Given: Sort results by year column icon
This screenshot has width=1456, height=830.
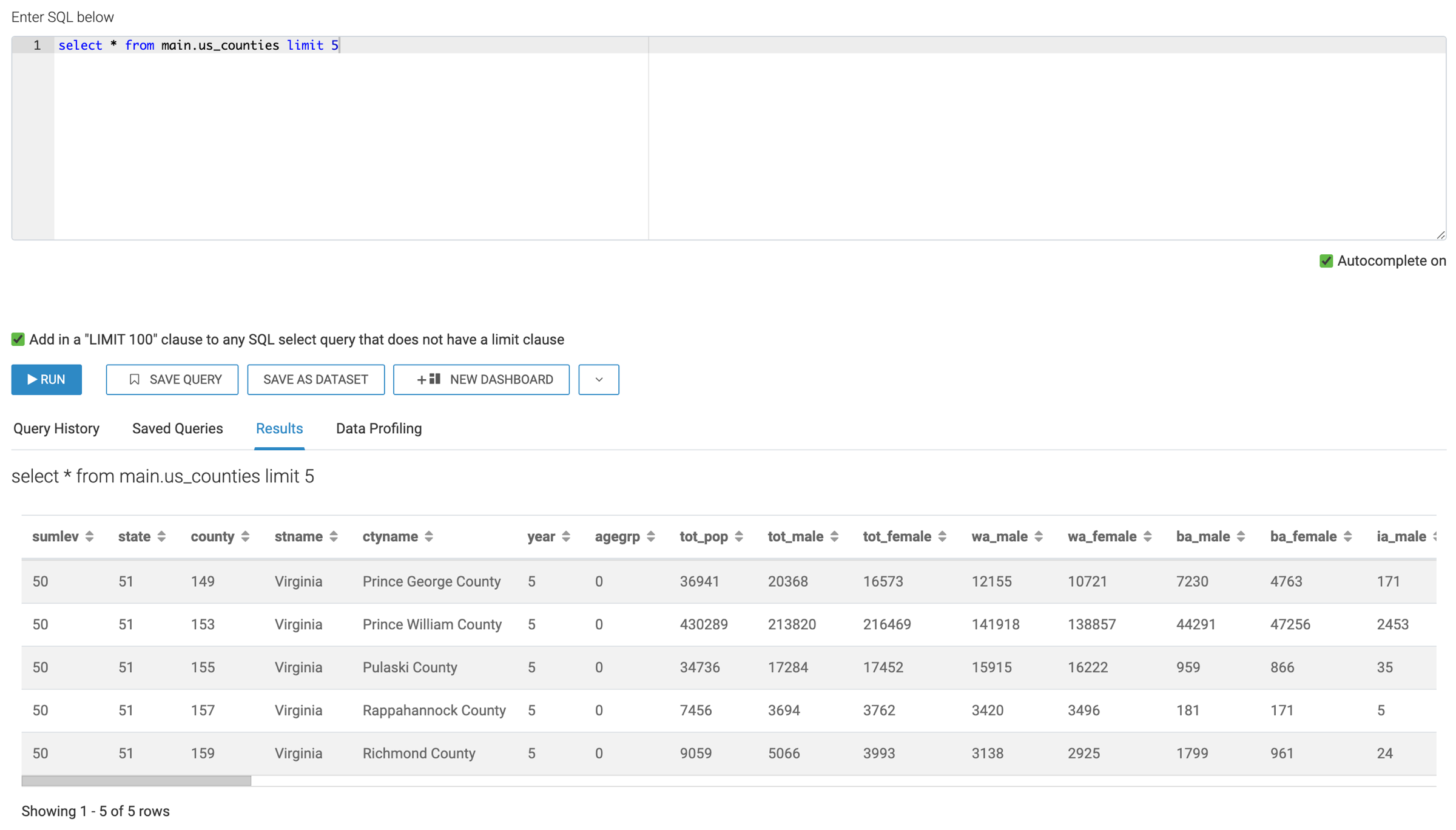Looking at the screenshot, I should (566, 536).
